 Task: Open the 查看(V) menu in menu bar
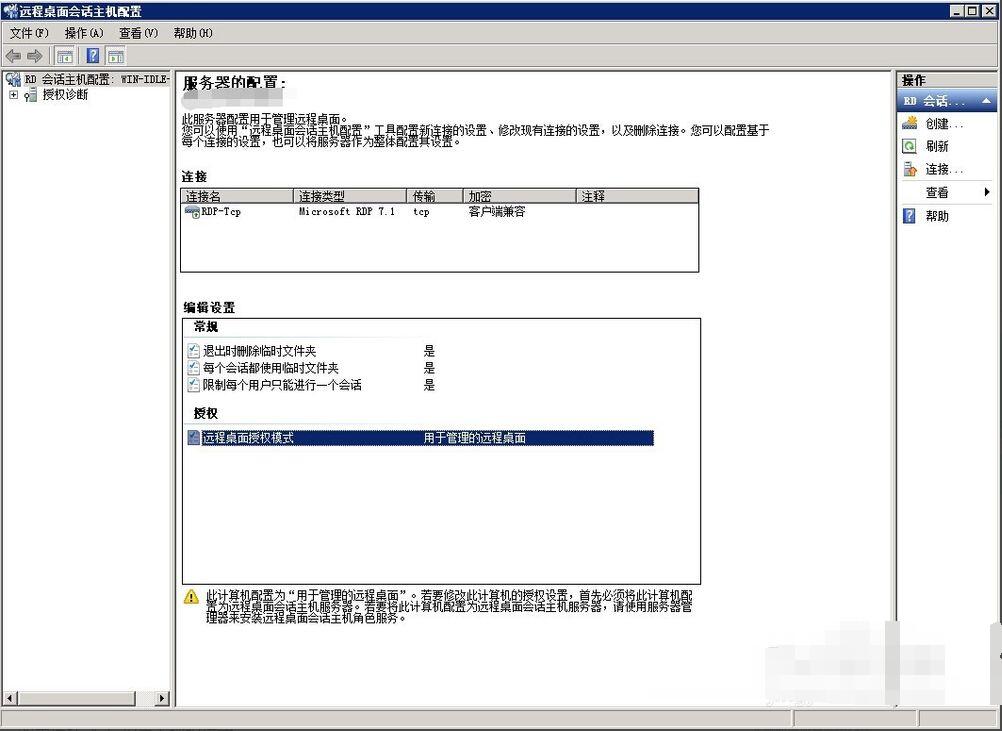[138, 33]
